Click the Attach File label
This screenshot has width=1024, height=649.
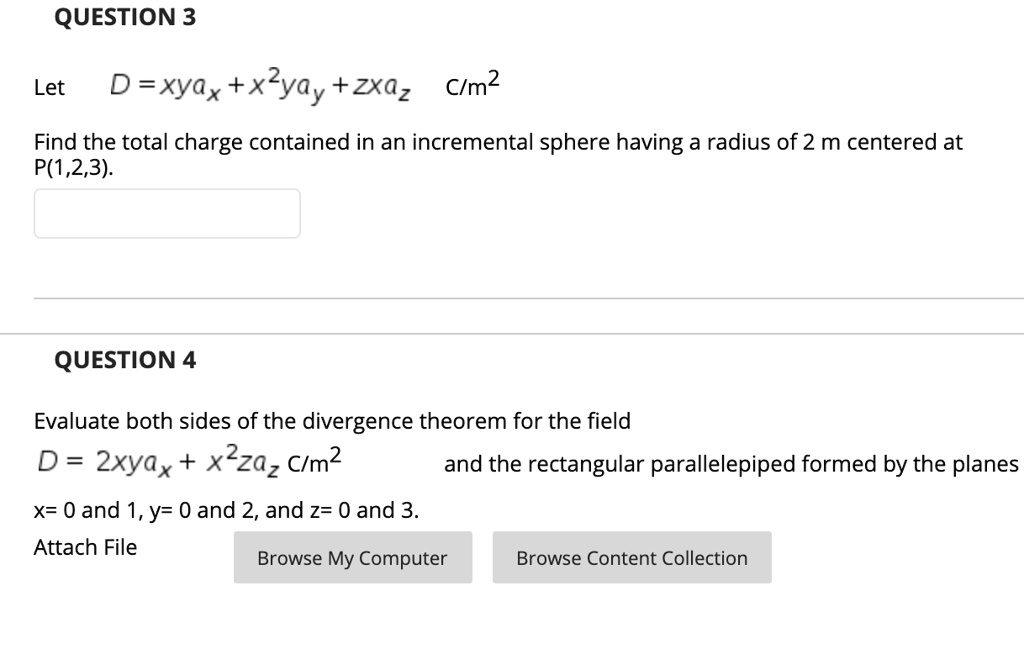click(x=85, y=547)
